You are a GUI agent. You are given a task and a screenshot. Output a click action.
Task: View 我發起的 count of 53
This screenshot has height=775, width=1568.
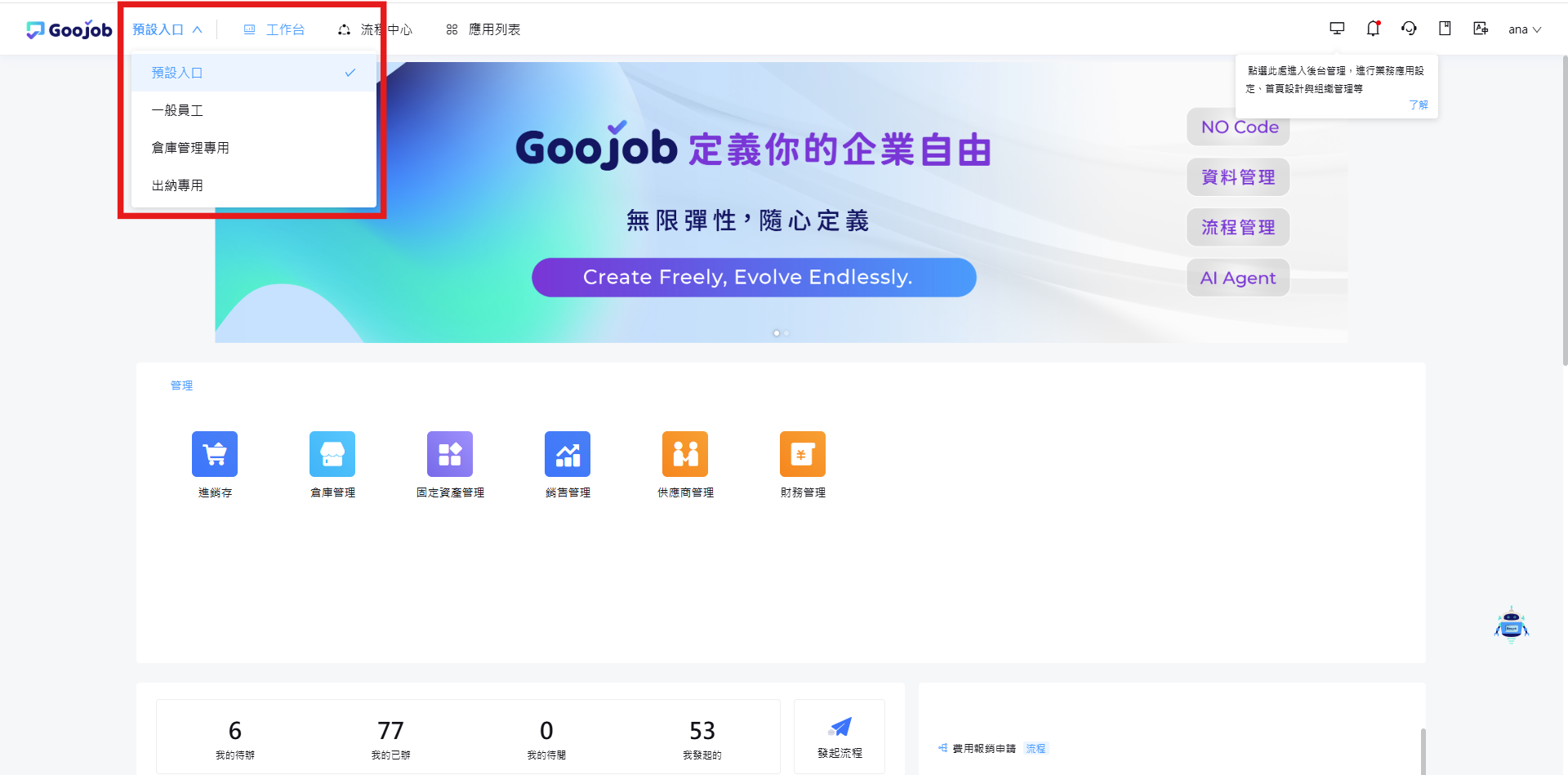[x=702, y=737]
